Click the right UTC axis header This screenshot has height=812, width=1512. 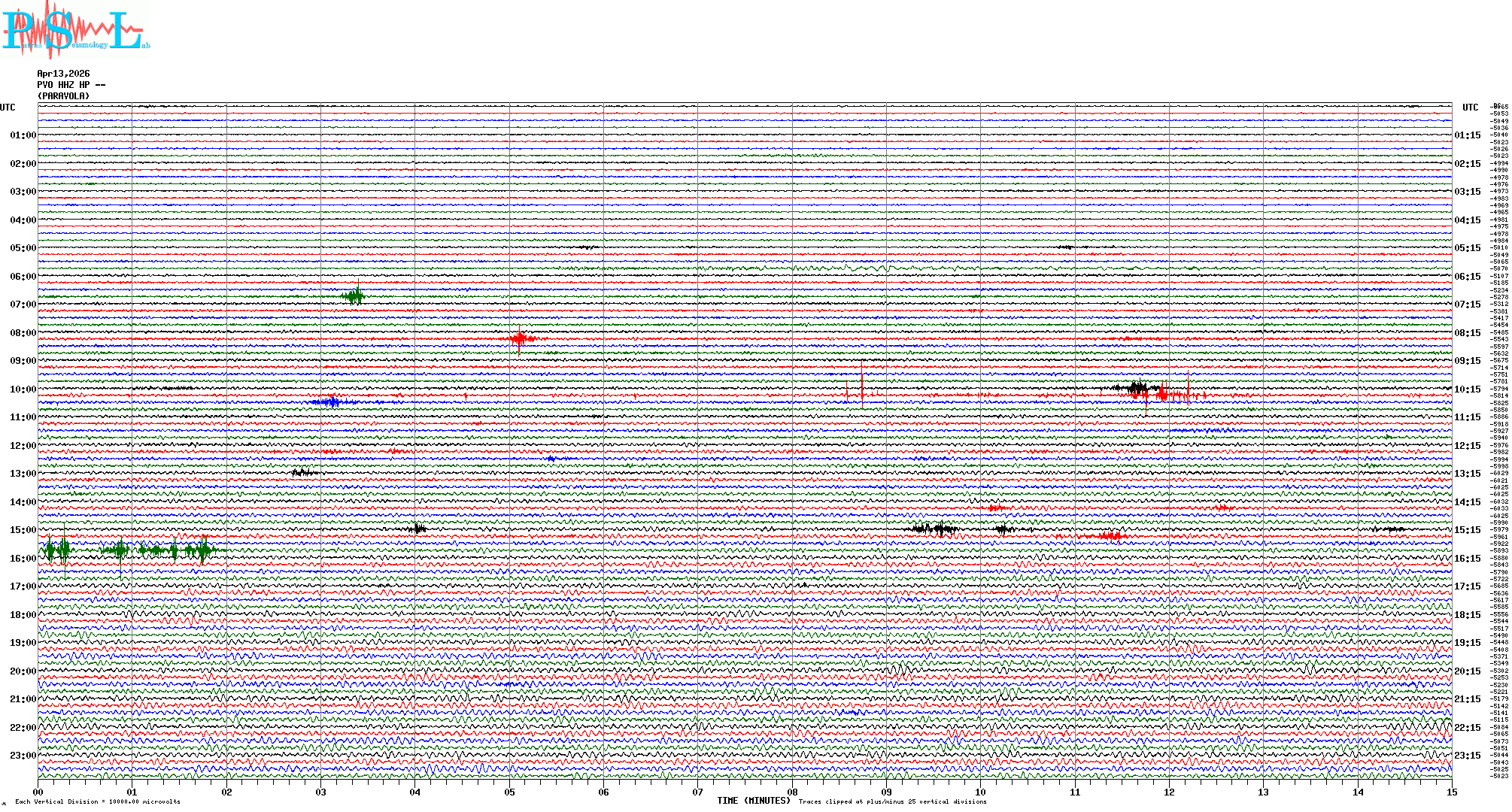click(x=1470, y=108)
